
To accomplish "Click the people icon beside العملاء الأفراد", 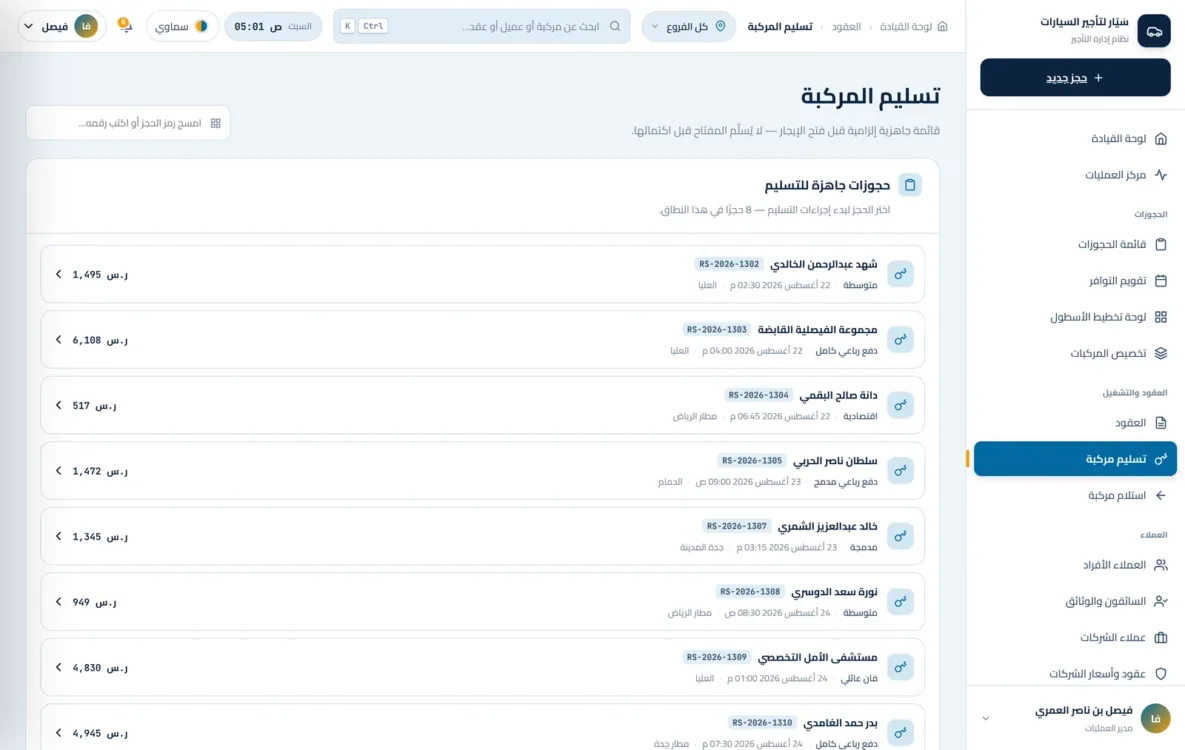I will pos(1161,565).
